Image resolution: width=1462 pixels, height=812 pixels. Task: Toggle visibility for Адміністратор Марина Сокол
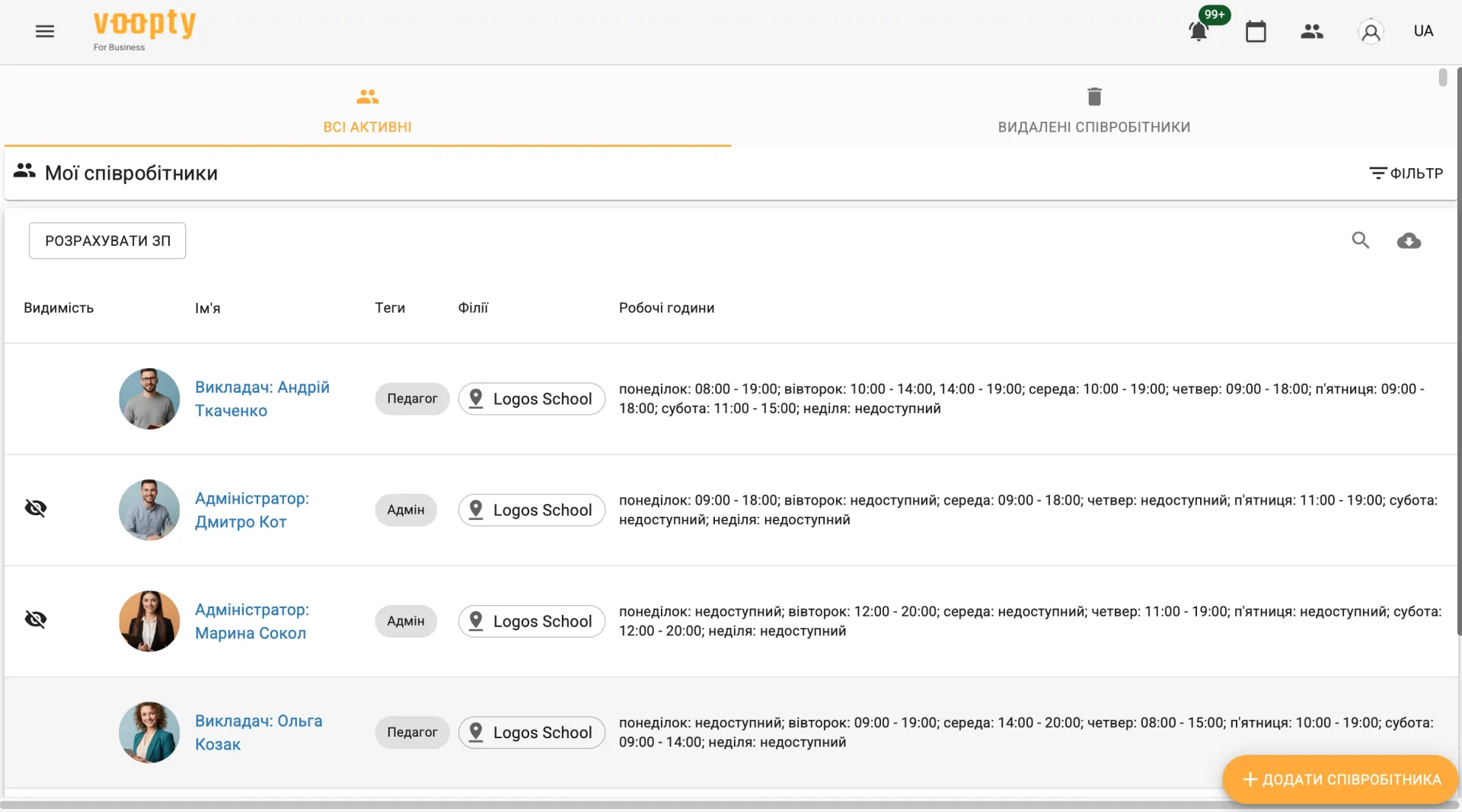click(36, 619)
